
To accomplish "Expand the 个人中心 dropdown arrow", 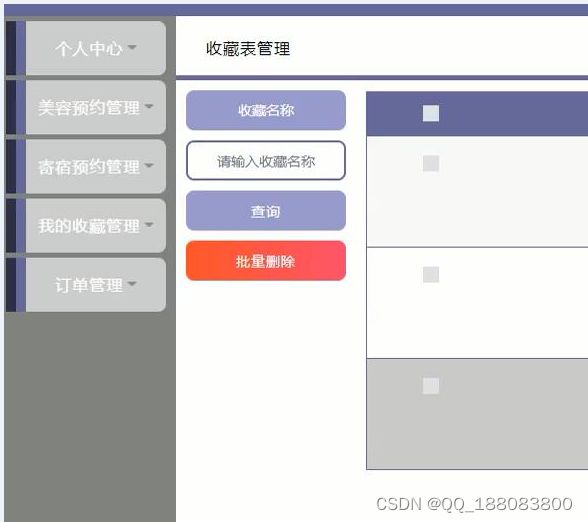I will pos(132,47).
